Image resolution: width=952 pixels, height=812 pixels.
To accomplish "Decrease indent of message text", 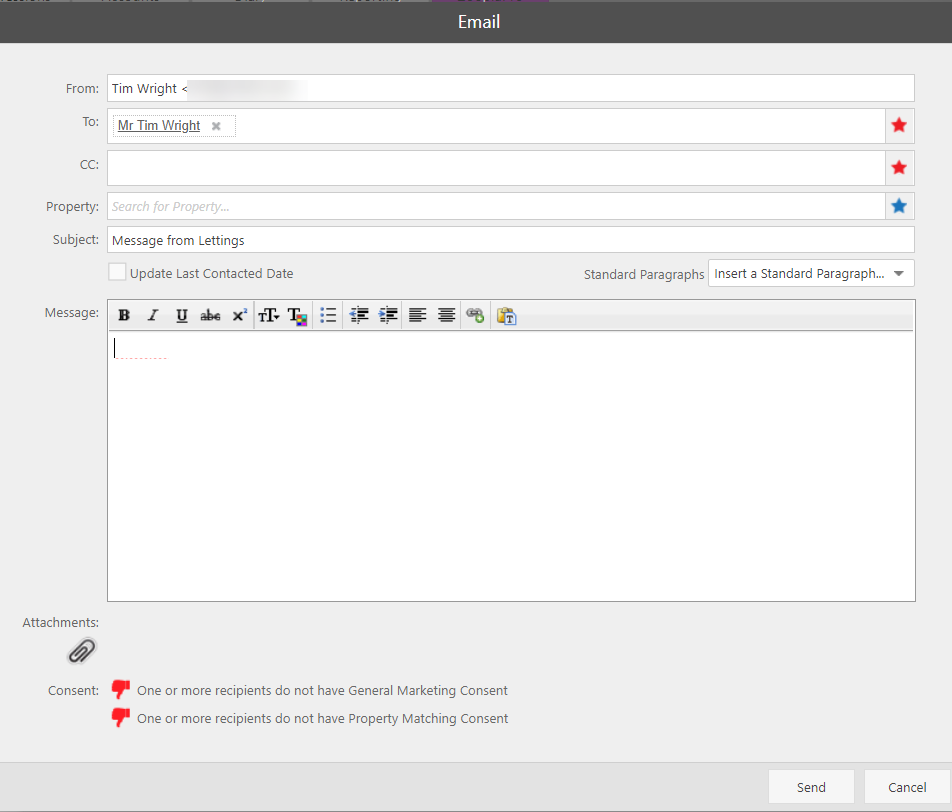I will (x=359, y=315).
